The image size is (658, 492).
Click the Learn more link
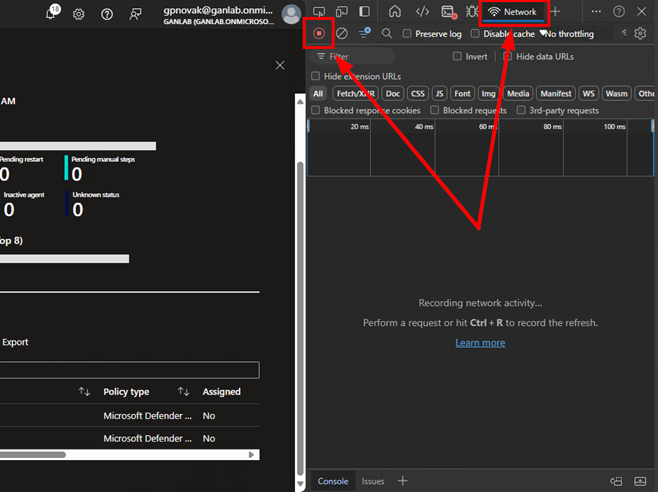click(x=480, y=343)
